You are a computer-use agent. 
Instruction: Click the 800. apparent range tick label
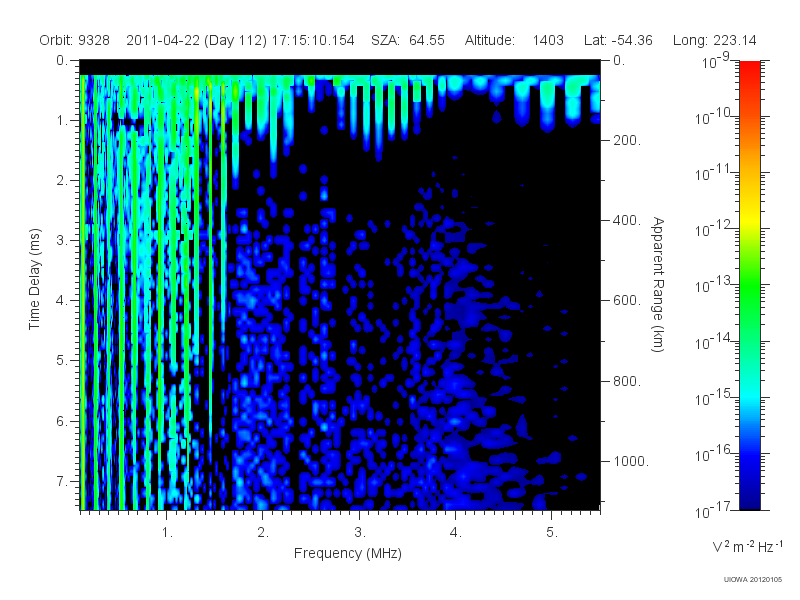click(x=627, y=381)
